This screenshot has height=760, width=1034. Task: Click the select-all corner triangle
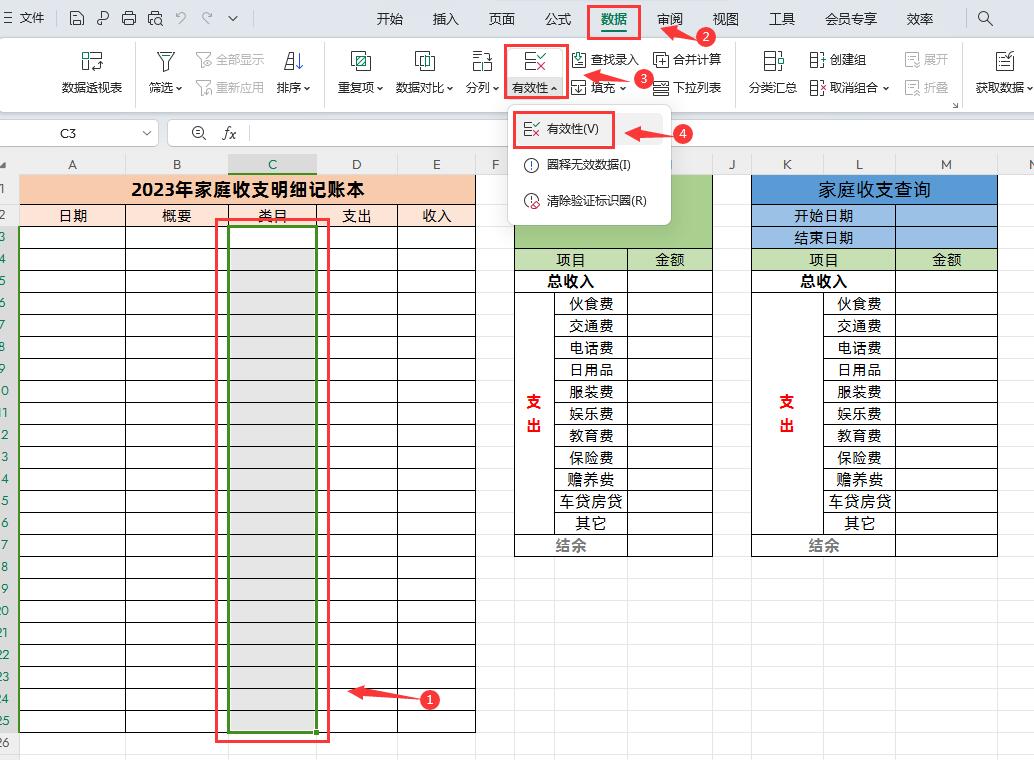4,165
